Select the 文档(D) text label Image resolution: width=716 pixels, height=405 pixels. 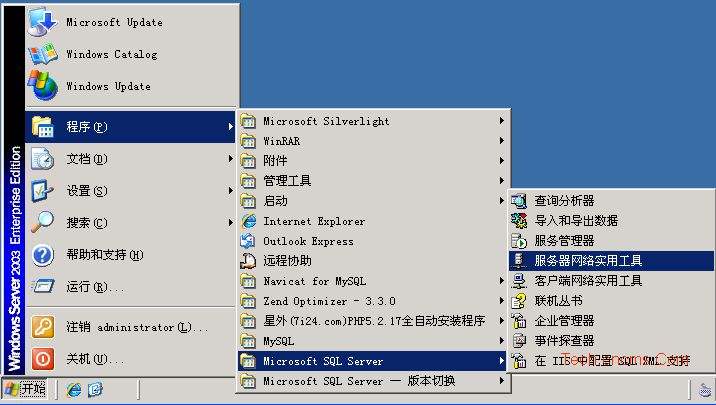click(x=87, y=159)
